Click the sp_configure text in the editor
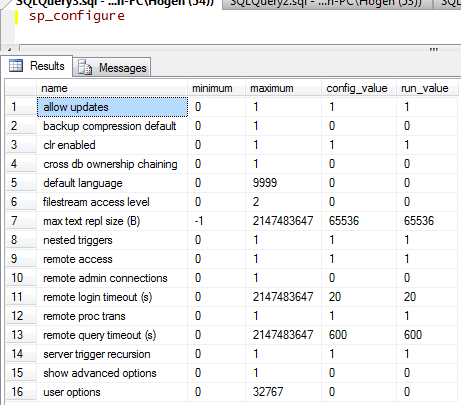Viewport: 461px width, 405px height. click(x=77, y=16)
